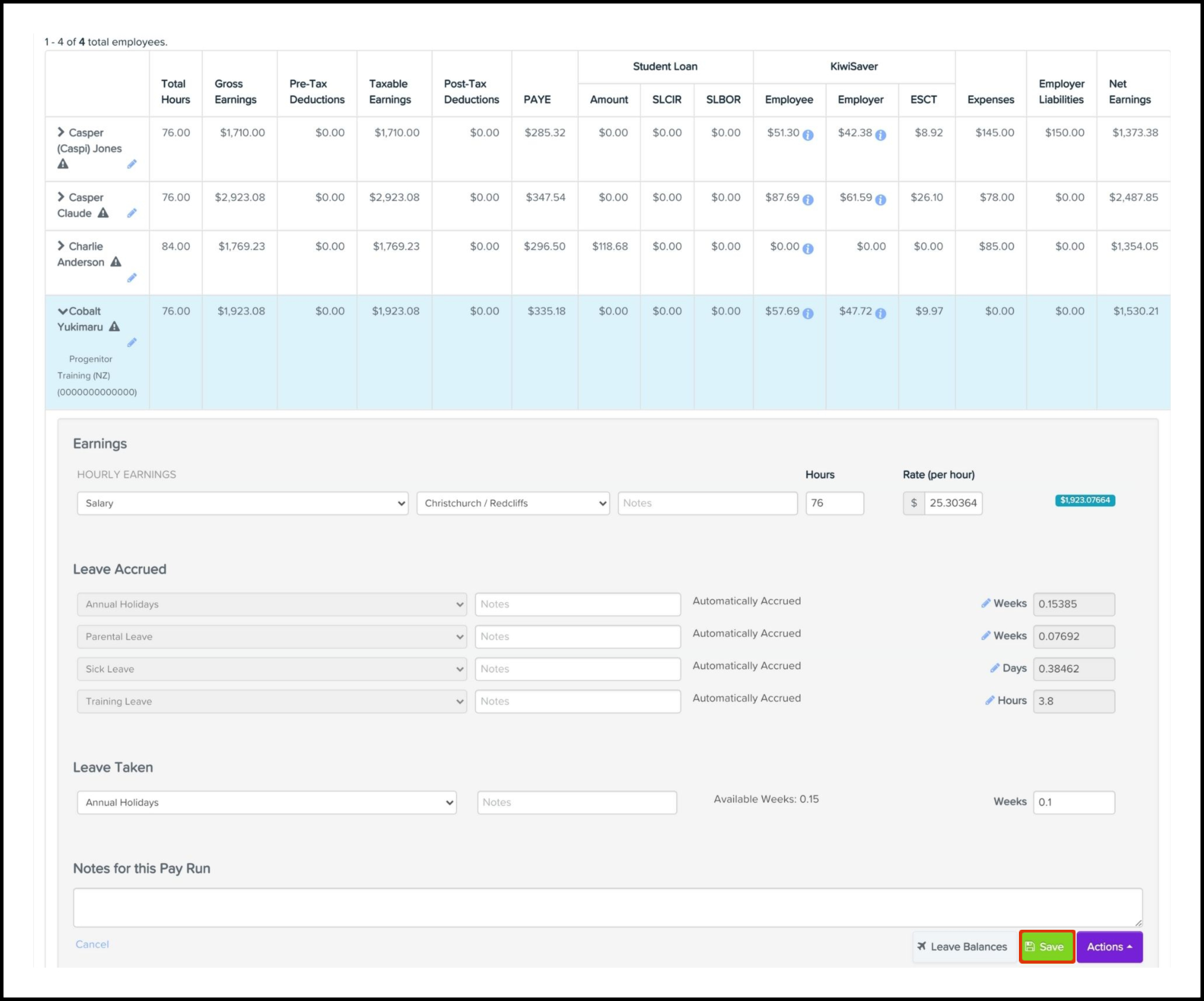This screenshot has height=1001, width=1204.
Task: Click pencil icon beside Training Leave Hours accrual
Action: pyautogui.click(x=990, y=700)
